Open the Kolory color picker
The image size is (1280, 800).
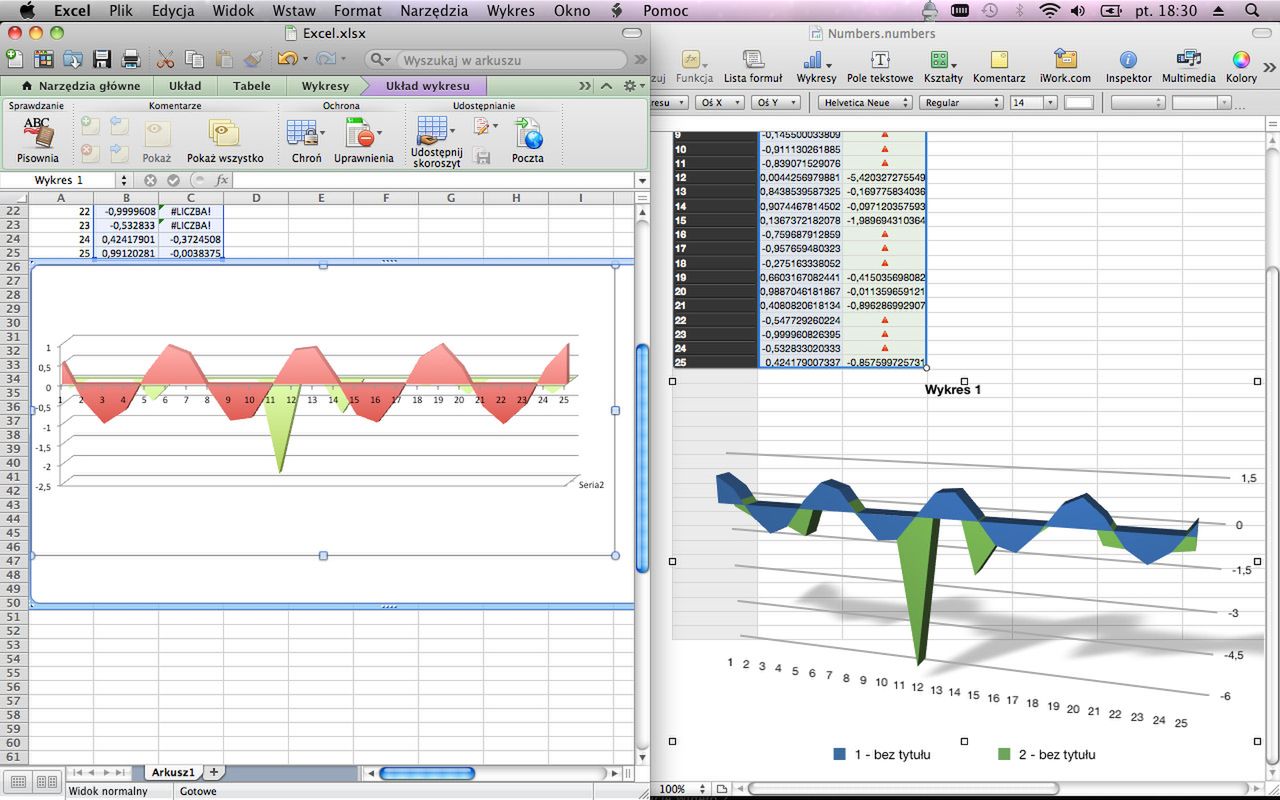(1241, 65)
